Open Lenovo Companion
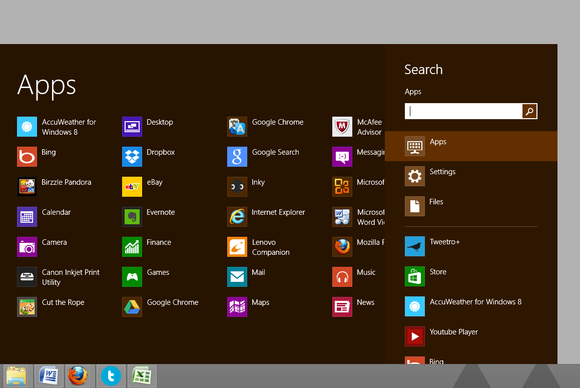Viewport: 580px width, 388px height. point(259,247)
